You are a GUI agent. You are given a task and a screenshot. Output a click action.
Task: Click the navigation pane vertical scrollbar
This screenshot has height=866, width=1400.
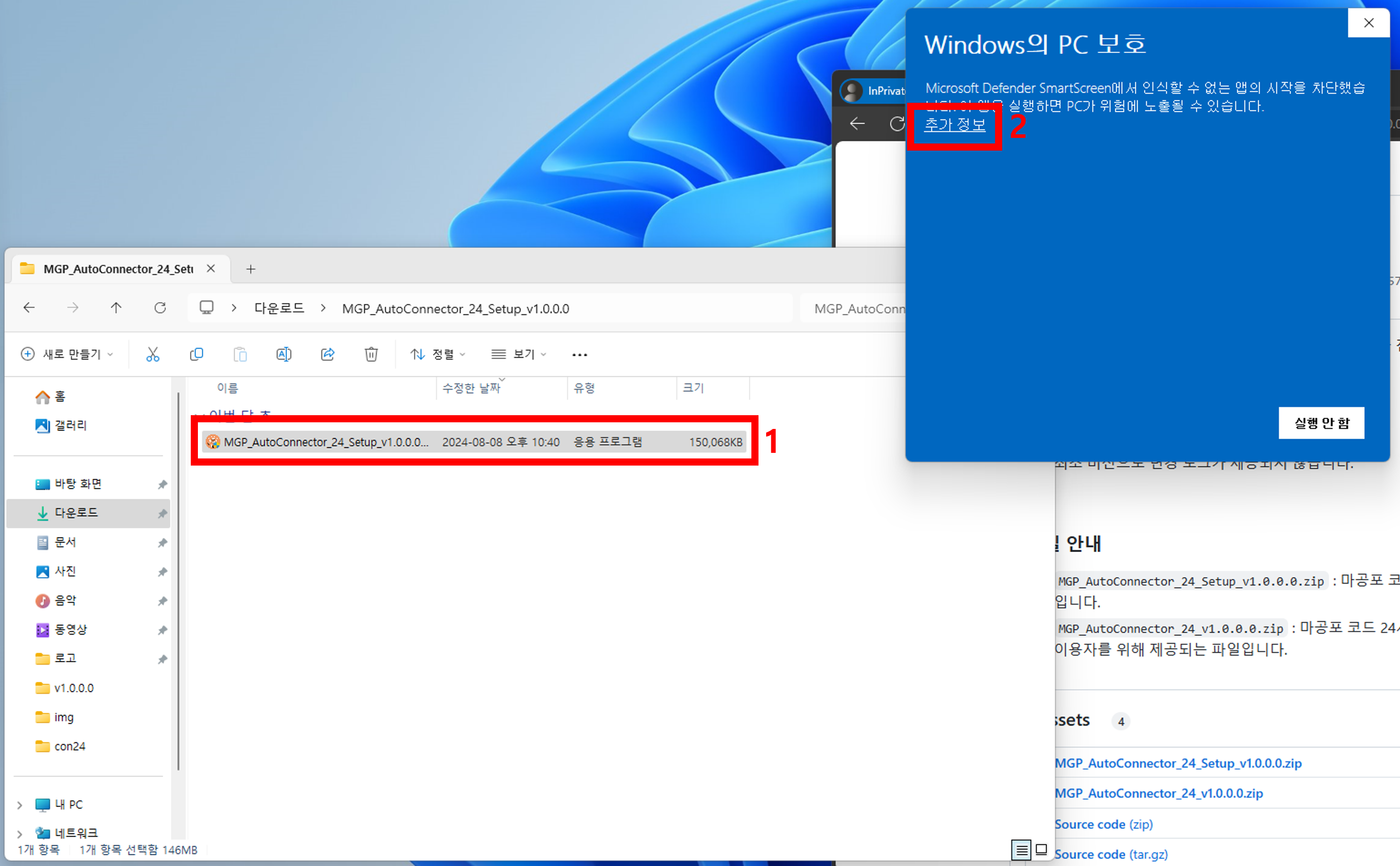pos(179,581)
